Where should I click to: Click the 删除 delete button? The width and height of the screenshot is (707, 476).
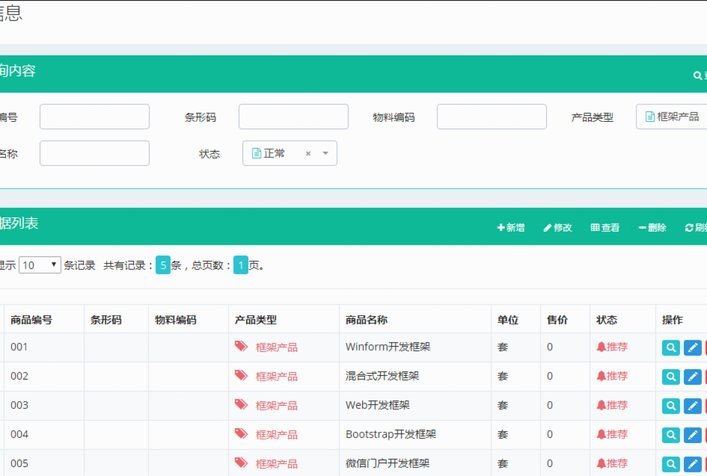click(x=652, y=228)
